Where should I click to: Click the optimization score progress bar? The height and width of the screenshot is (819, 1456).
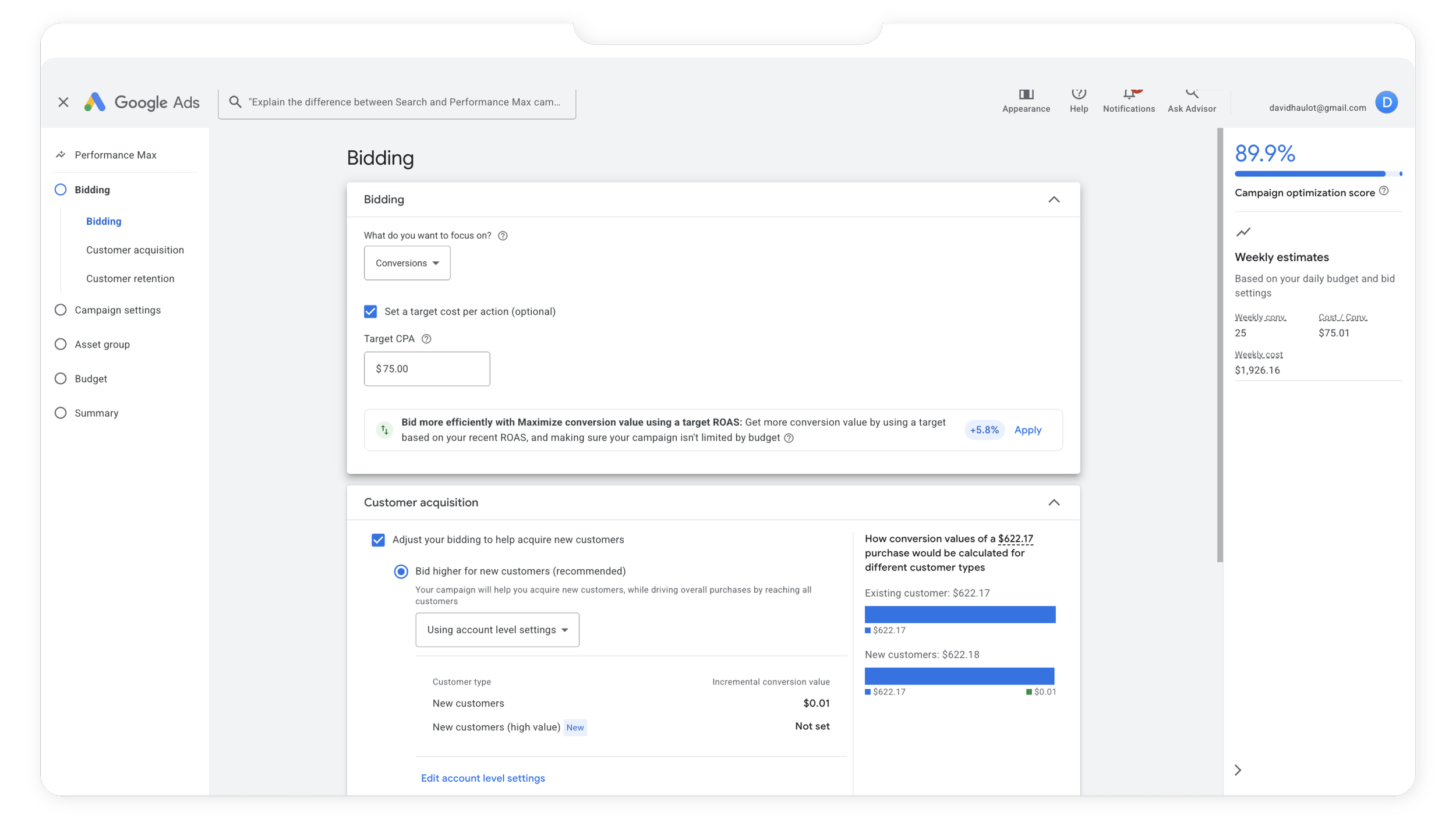1318,174
